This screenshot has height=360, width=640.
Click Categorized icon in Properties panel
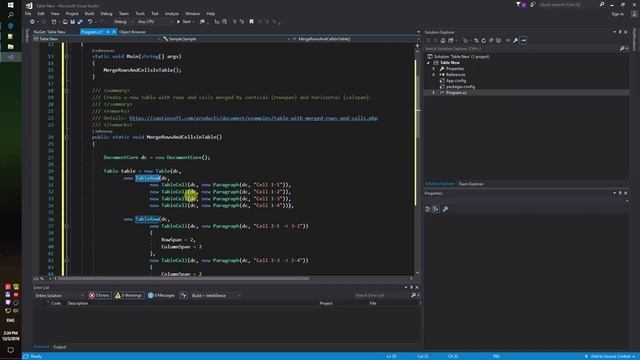pyautogui.click(x=428, y=209)
